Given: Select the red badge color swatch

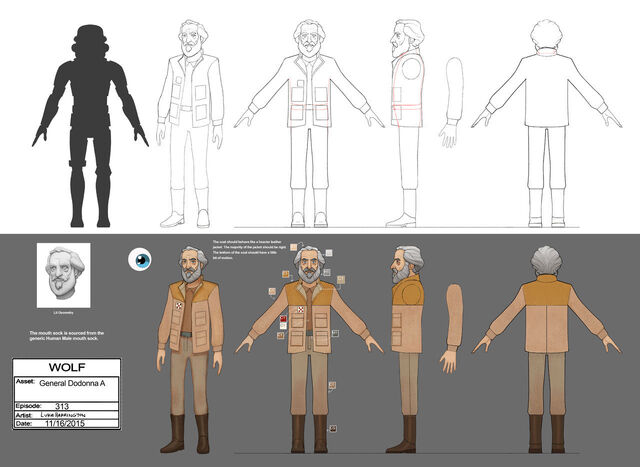Looking at the screenshot, I should 283,319.
